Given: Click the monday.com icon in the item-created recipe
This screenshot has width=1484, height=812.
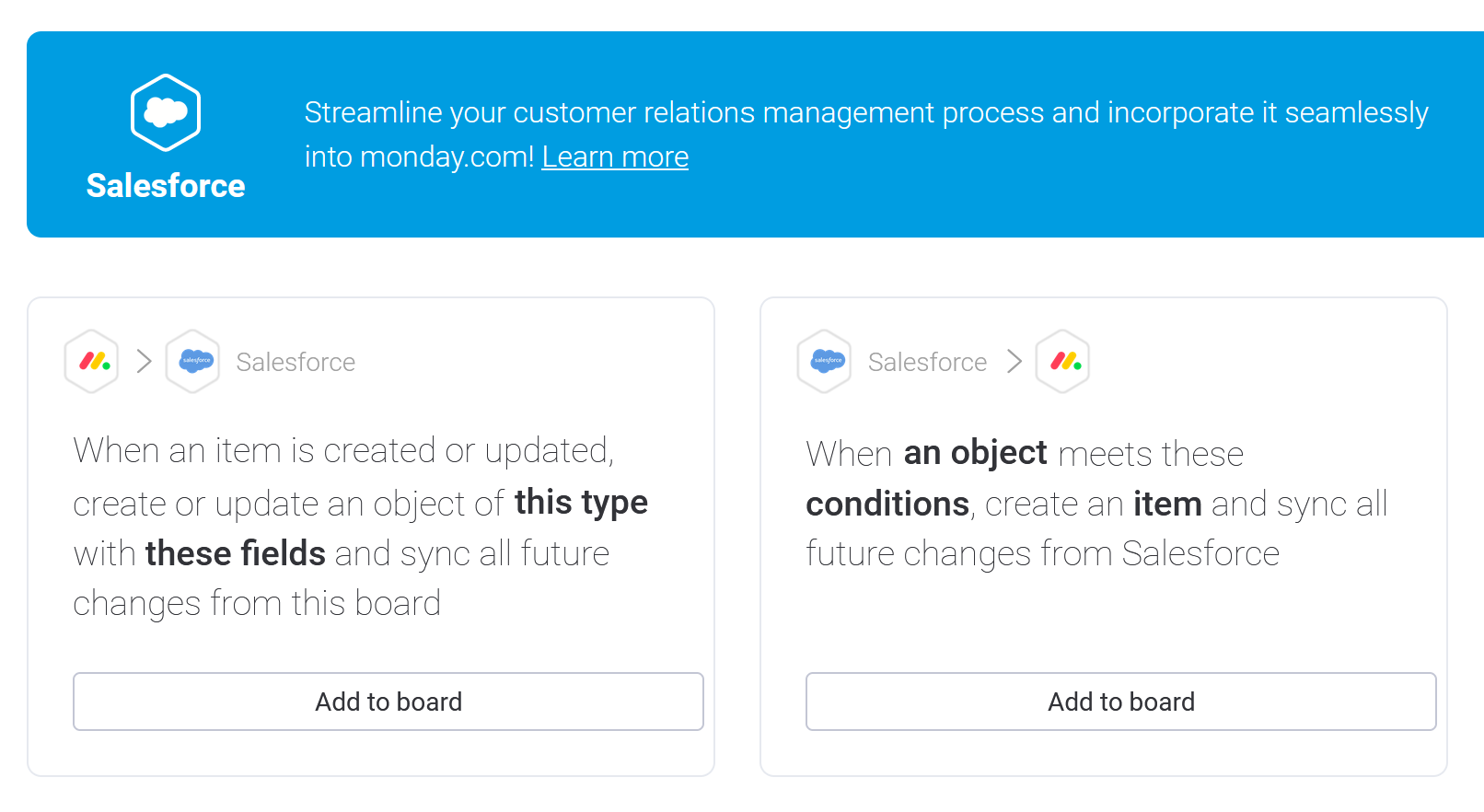Looking at the screenshot, I should coord(92,362).
